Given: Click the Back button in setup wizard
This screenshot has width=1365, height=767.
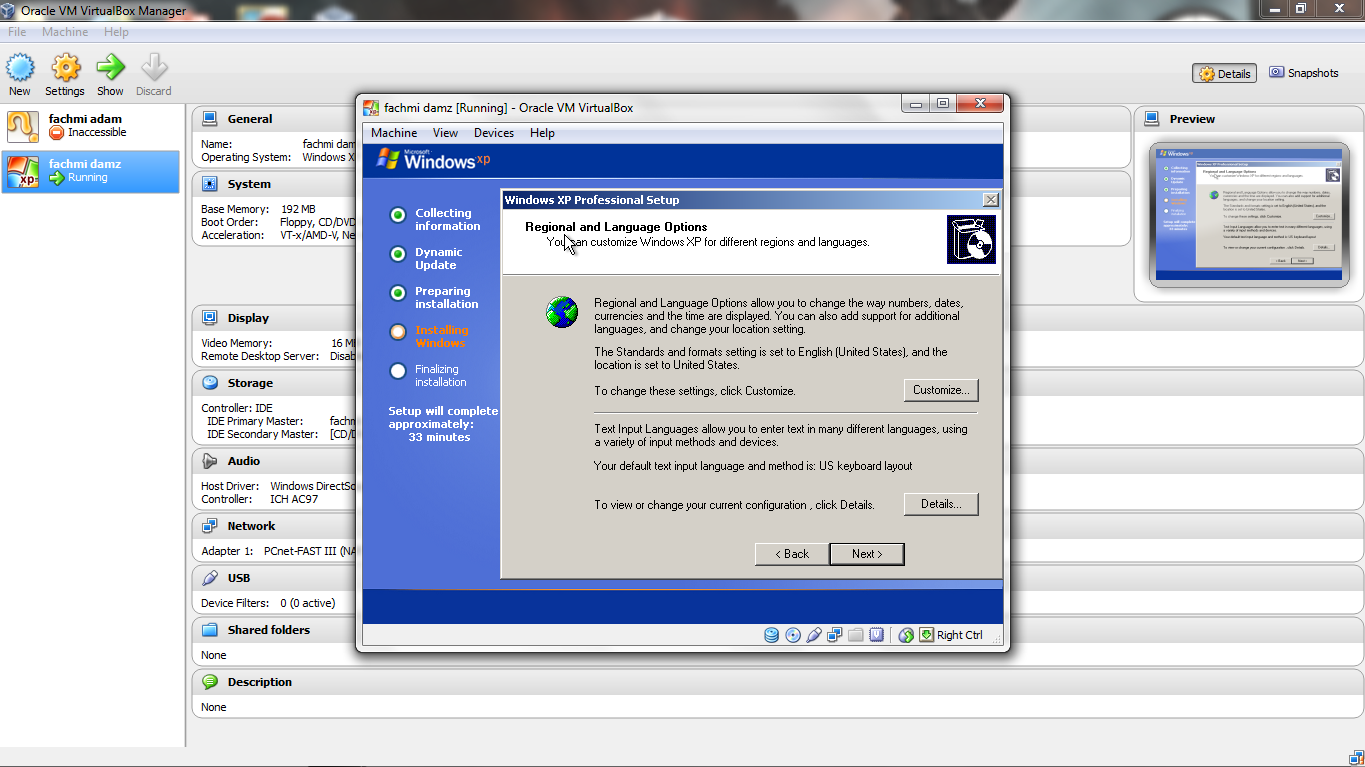Looking at the screenshot, I should pyautogui.click(x=792, y=554).
